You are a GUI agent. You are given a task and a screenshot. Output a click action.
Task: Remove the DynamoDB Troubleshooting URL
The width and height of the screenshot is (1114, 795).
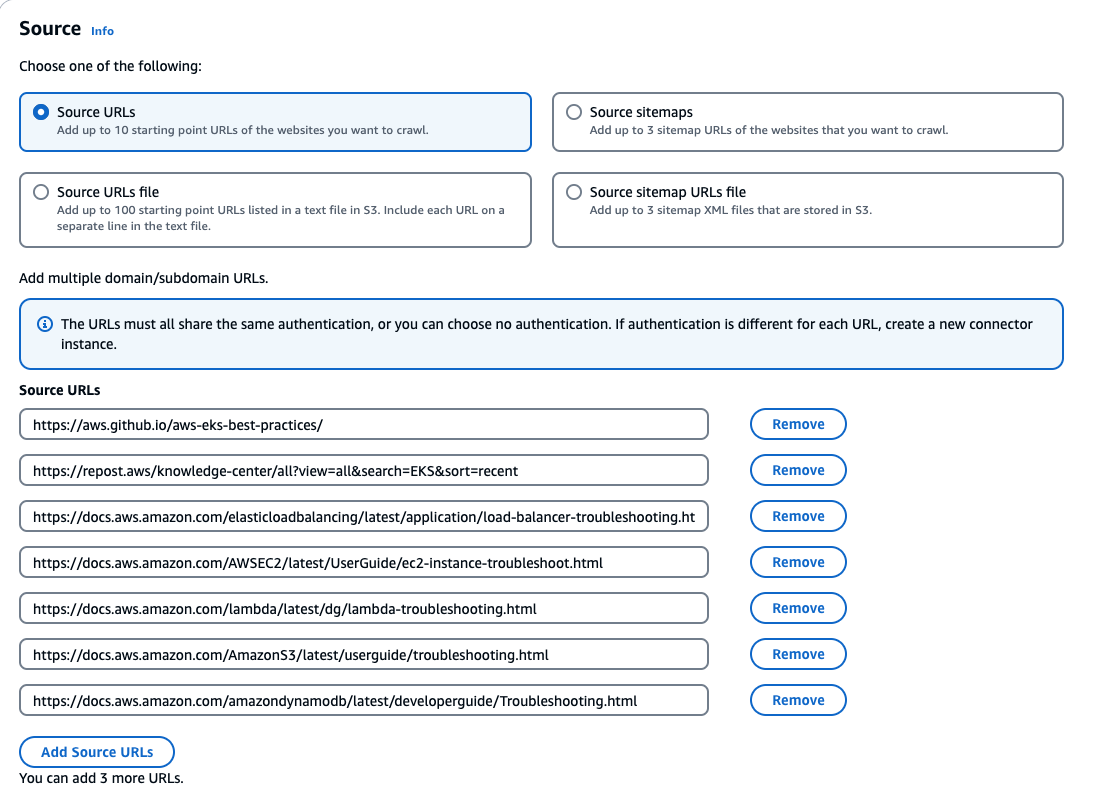click(797, 699)
